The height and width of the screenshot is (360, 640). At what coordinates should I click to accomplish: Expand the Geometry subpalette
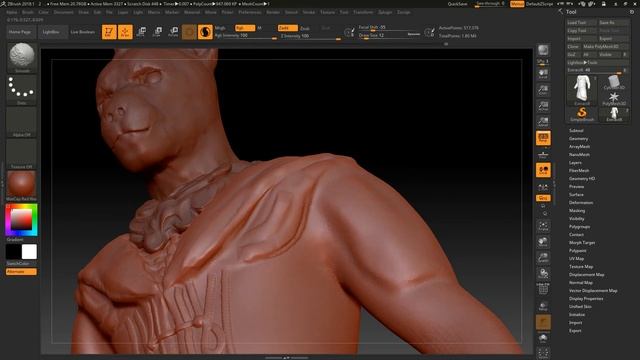tap(578, 139)
